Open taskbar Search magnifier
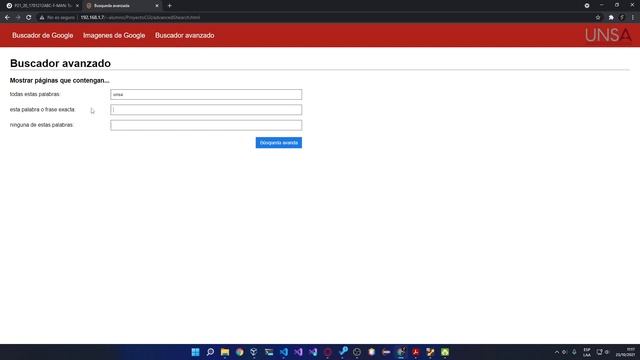The width and height of the screenshot is (640, 360). coord(210,352)
